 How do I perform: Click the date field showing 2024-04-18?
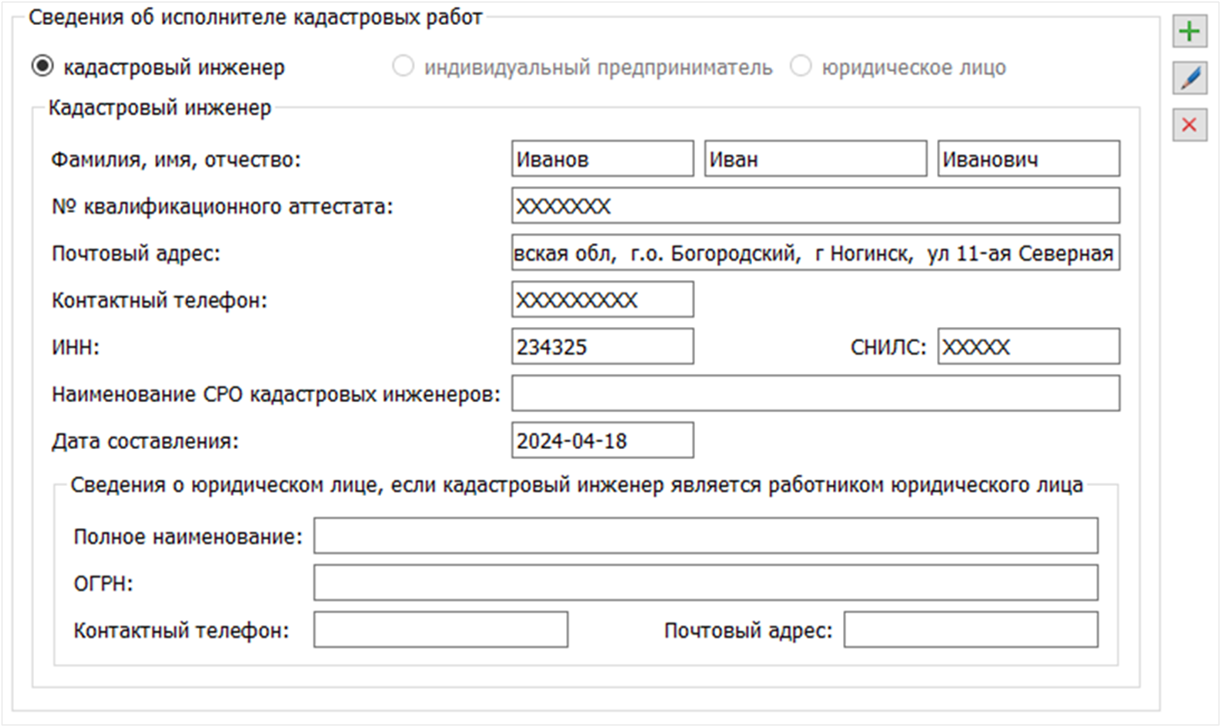[x=601, y=440]
